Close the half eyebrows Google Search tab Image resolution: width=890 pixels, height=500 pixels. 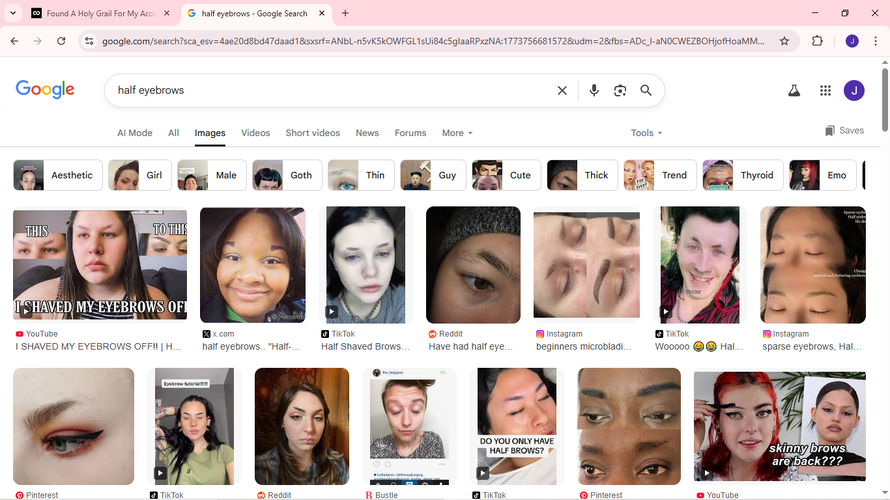point(322,13)
